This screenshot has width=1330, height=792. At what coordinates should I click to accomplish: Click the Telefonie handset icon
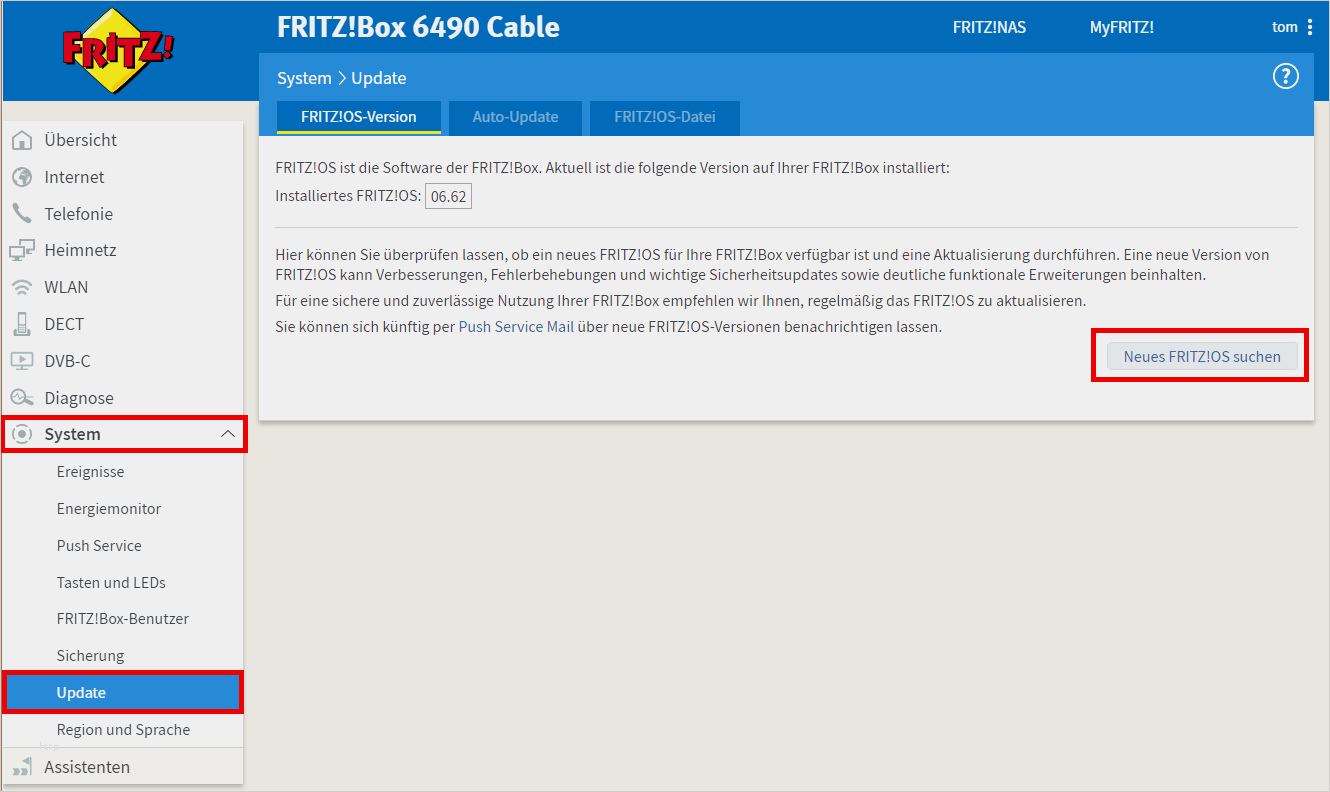tap(22, 214)
